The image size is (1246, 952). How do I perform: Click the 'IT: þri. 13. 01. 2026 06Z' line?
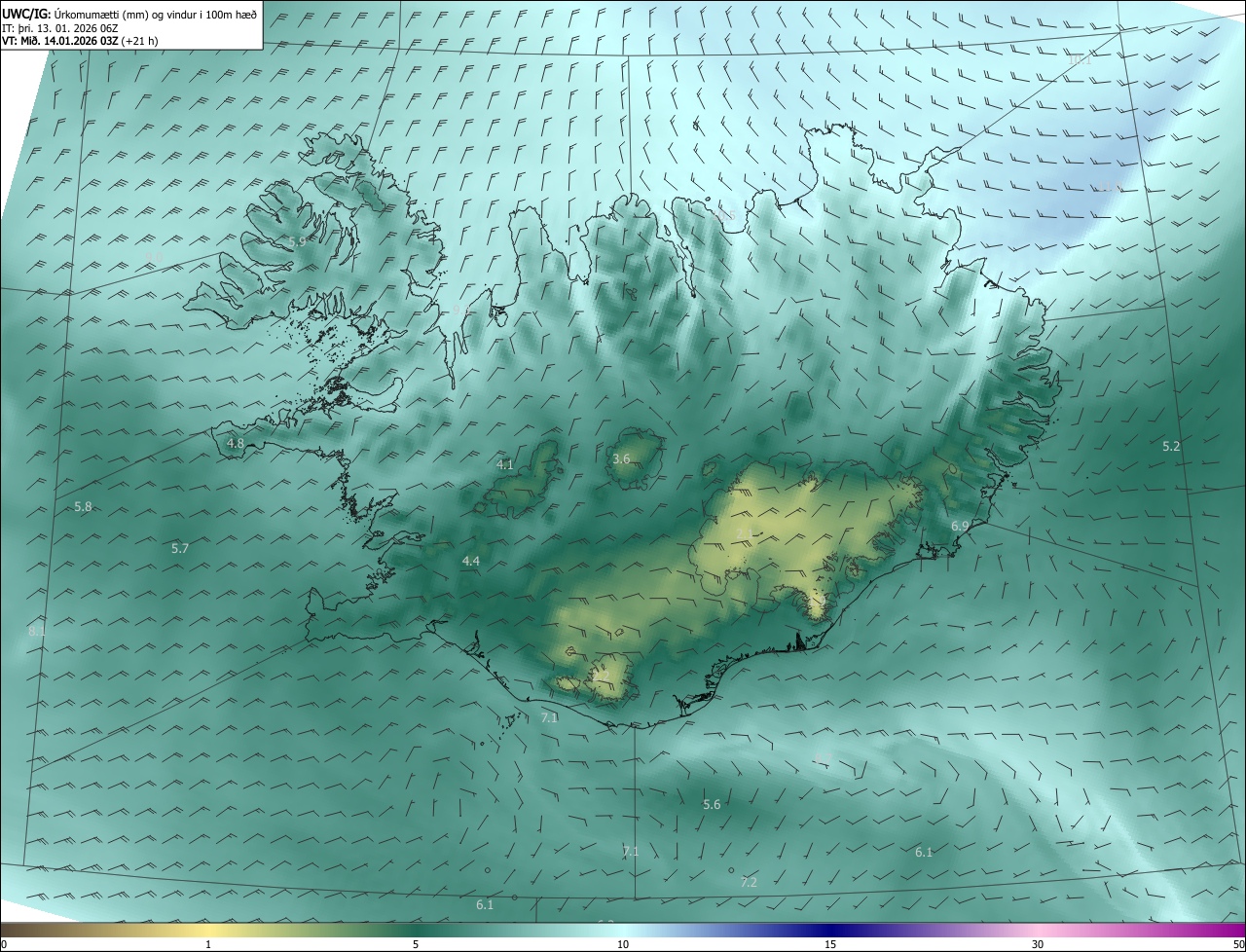tap(60, 27)
